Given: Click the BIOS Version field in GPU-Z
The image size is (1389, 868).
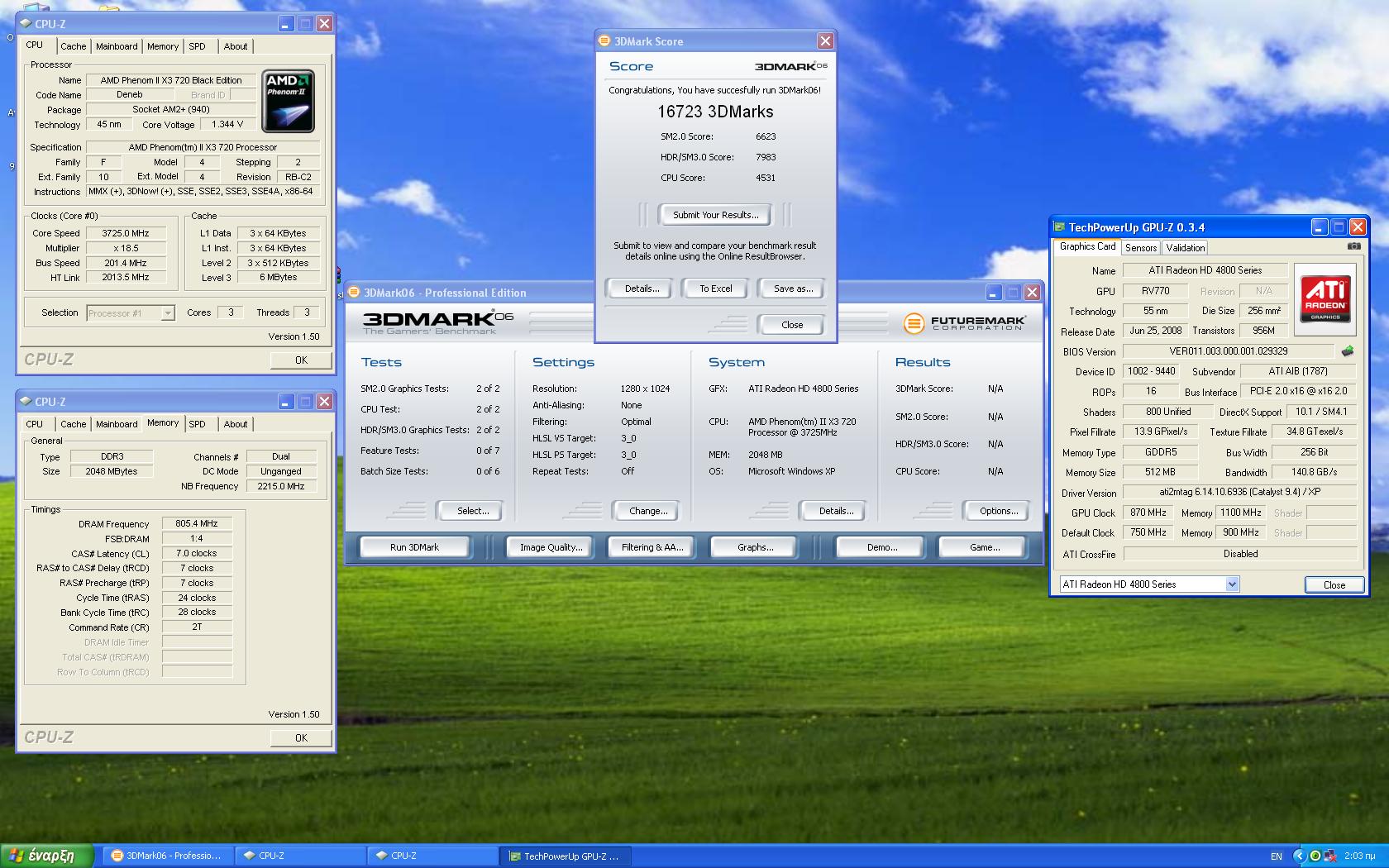Looking at the screenshot, I should 1228,351.
